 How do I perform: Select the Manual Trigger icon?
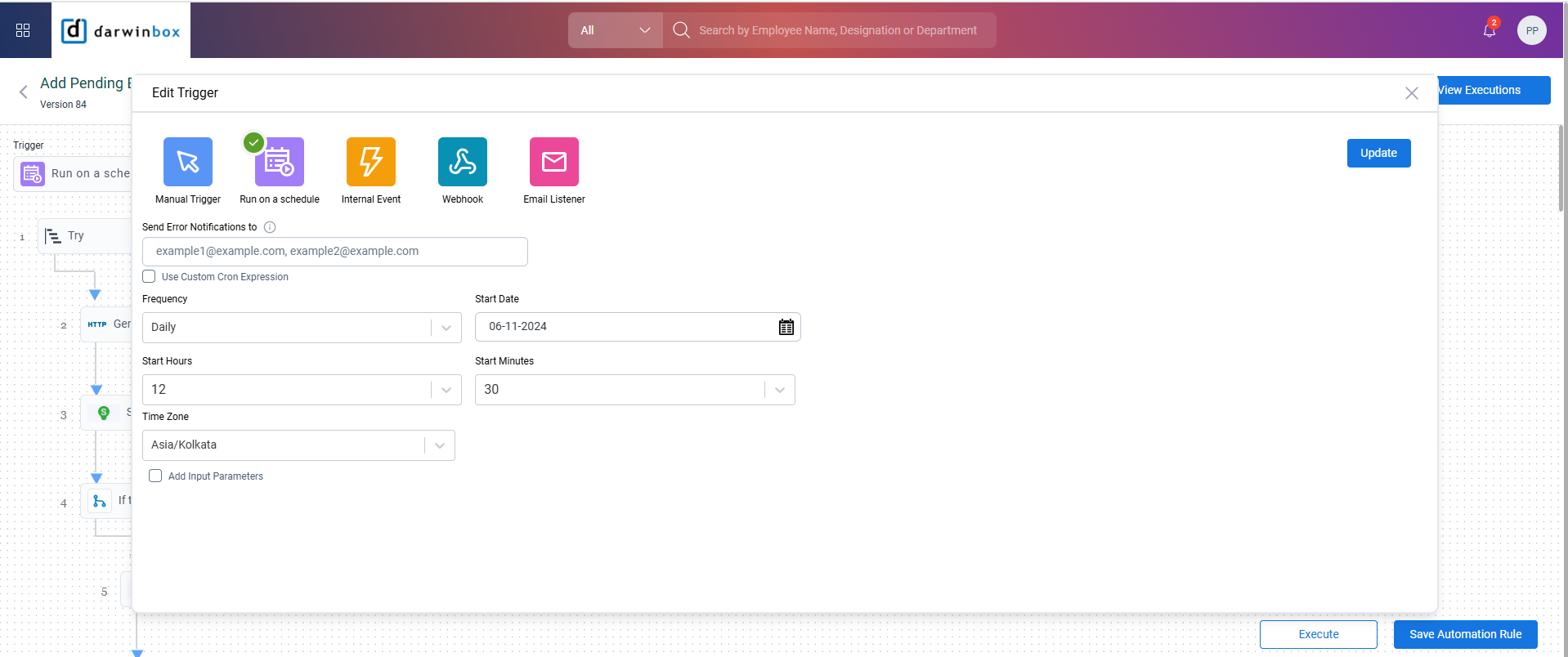click(188, 162)
